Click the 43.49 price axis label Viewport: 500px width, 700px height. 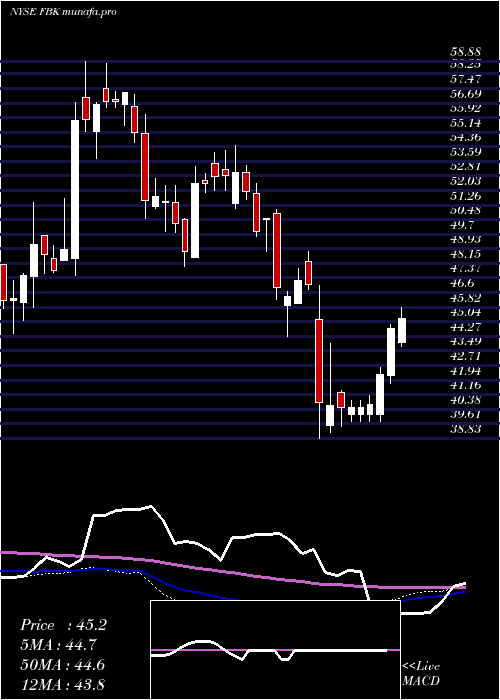tap(465, 341)
